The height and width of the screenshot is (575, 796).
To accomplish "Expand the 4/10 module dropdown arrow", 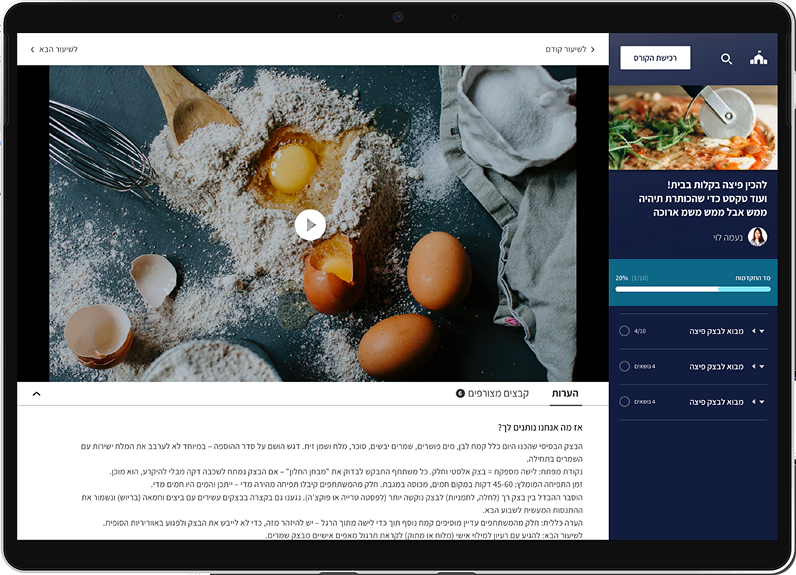I will tap(761, 331).
